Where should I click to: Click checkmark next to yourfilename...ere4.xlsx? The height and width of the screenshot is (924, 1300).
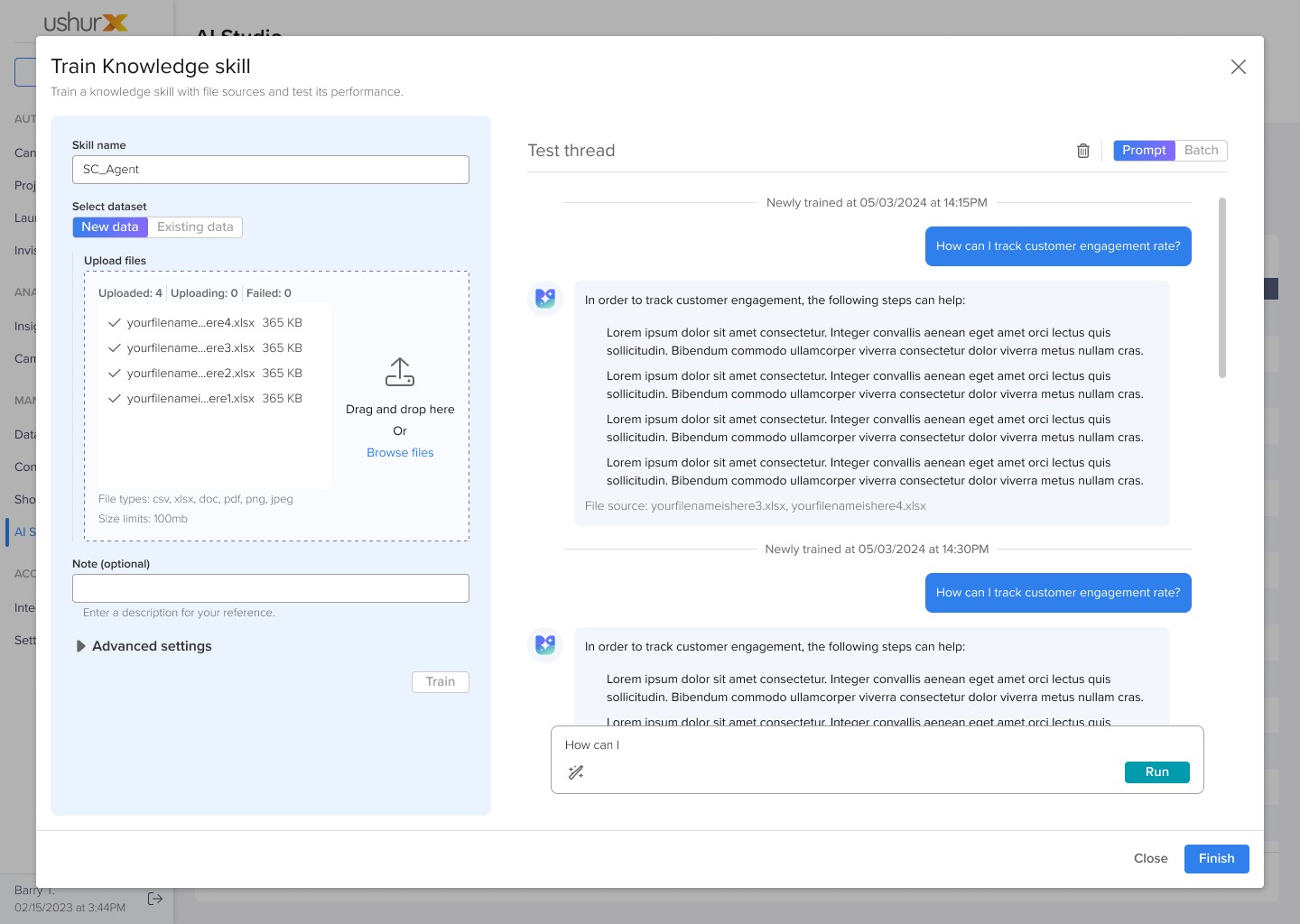(115, 322)
